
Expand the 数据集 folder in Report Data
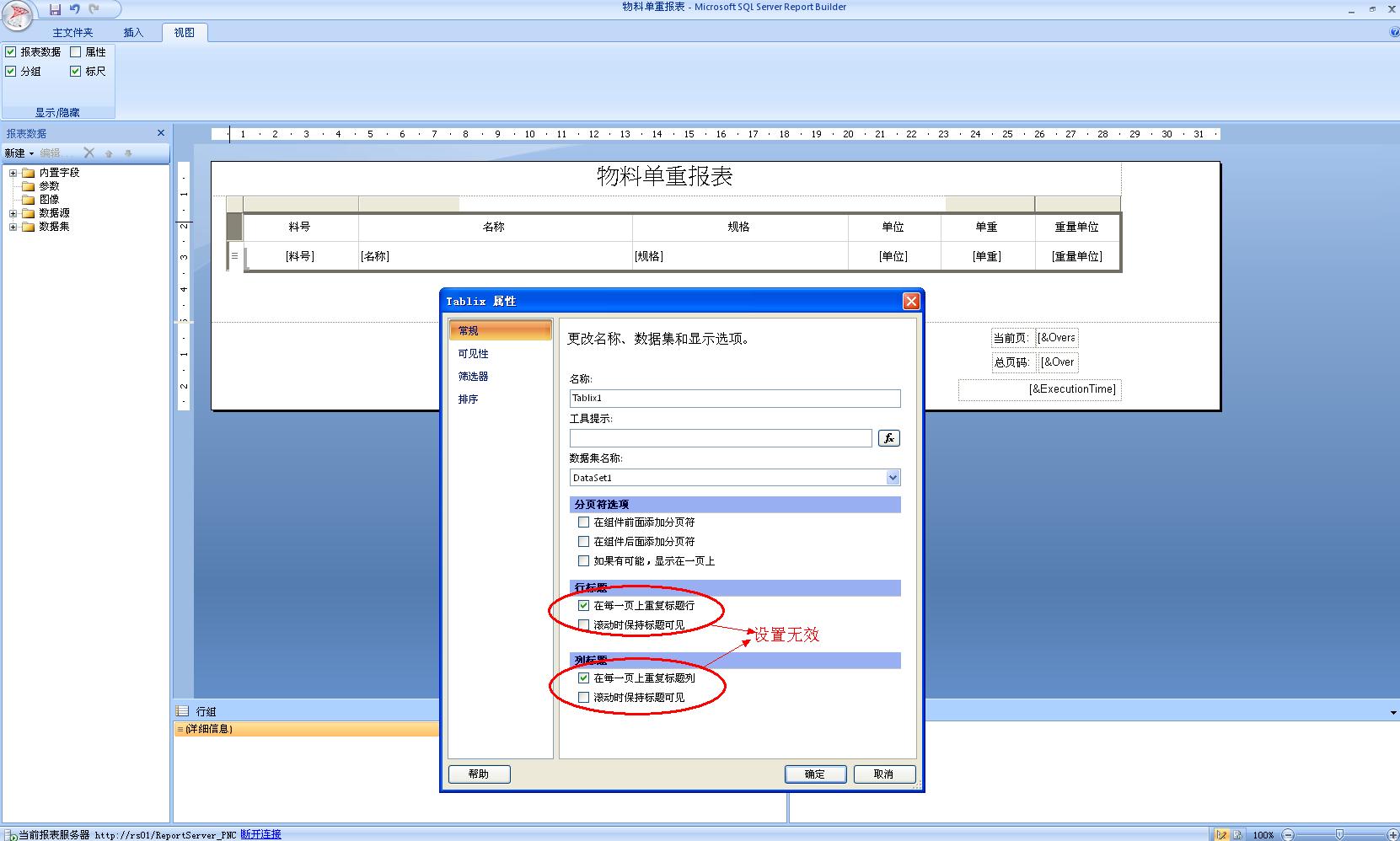[12, 226]
